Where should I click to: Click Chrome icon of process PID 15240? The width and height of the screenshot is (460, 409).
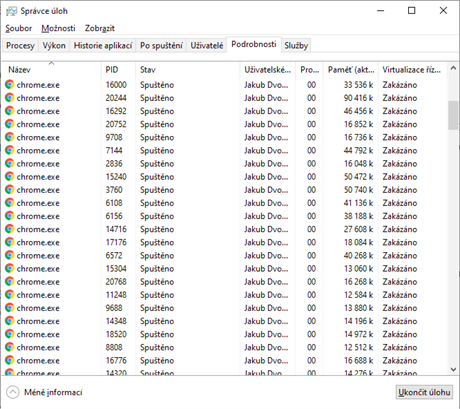tap(10, 176)
